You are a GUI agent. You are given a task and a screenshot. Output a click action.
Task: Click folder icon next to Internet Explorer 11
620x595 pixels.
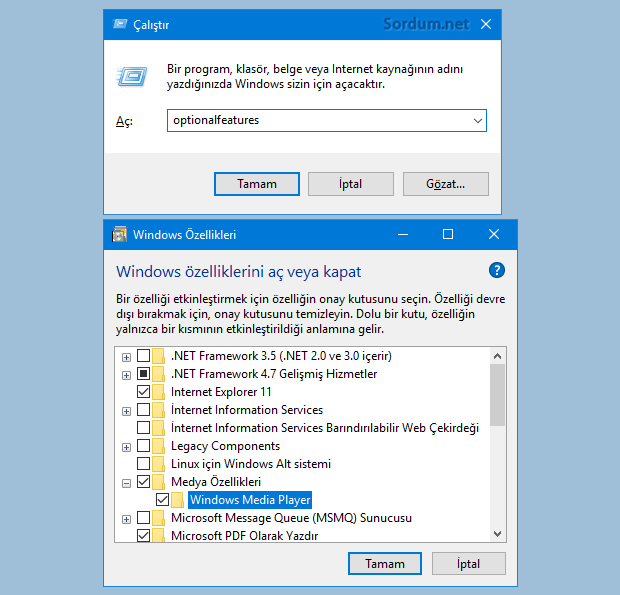[x=158, y=392]
